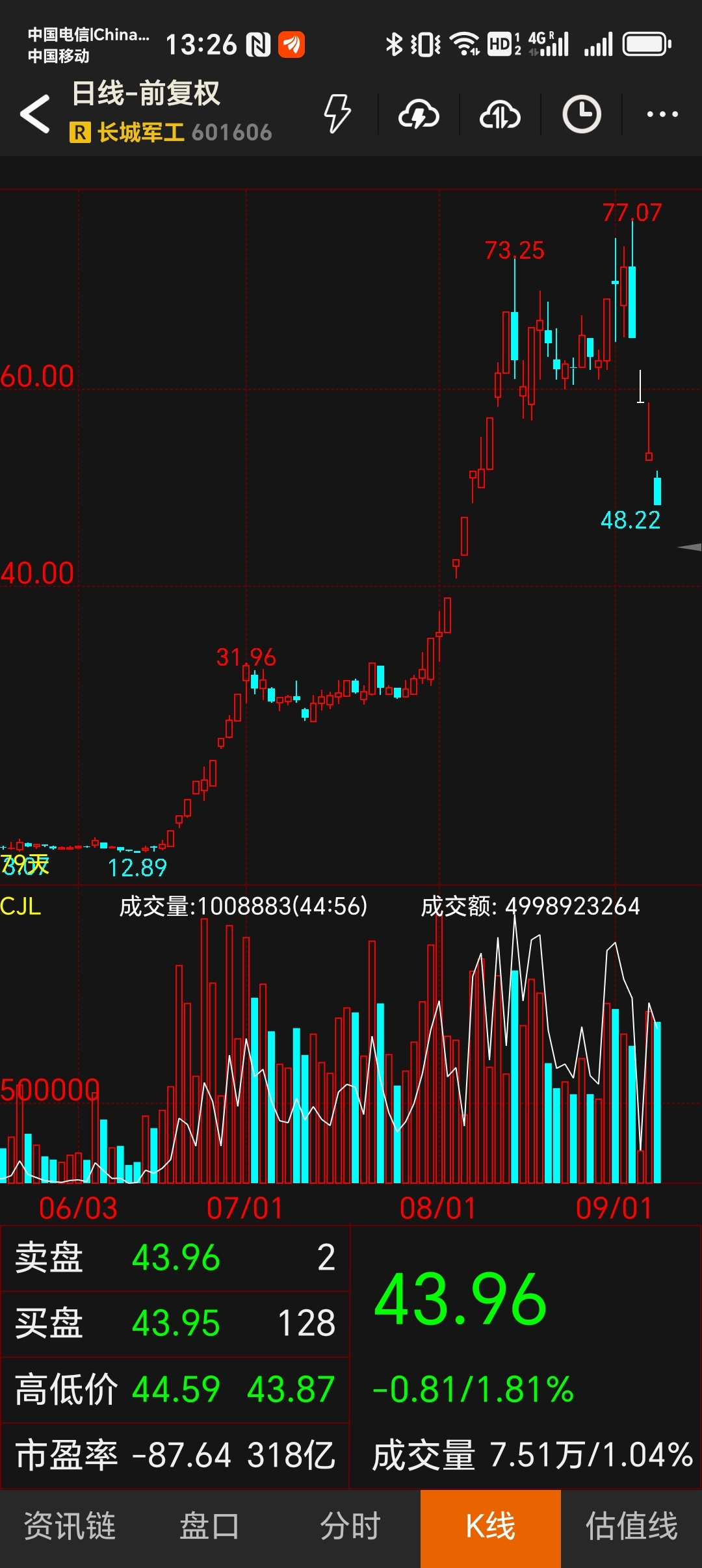Tap the orange app notification icon
Image resolution: width=702 pixels, height=1568 pixels.
pos(291,45)
